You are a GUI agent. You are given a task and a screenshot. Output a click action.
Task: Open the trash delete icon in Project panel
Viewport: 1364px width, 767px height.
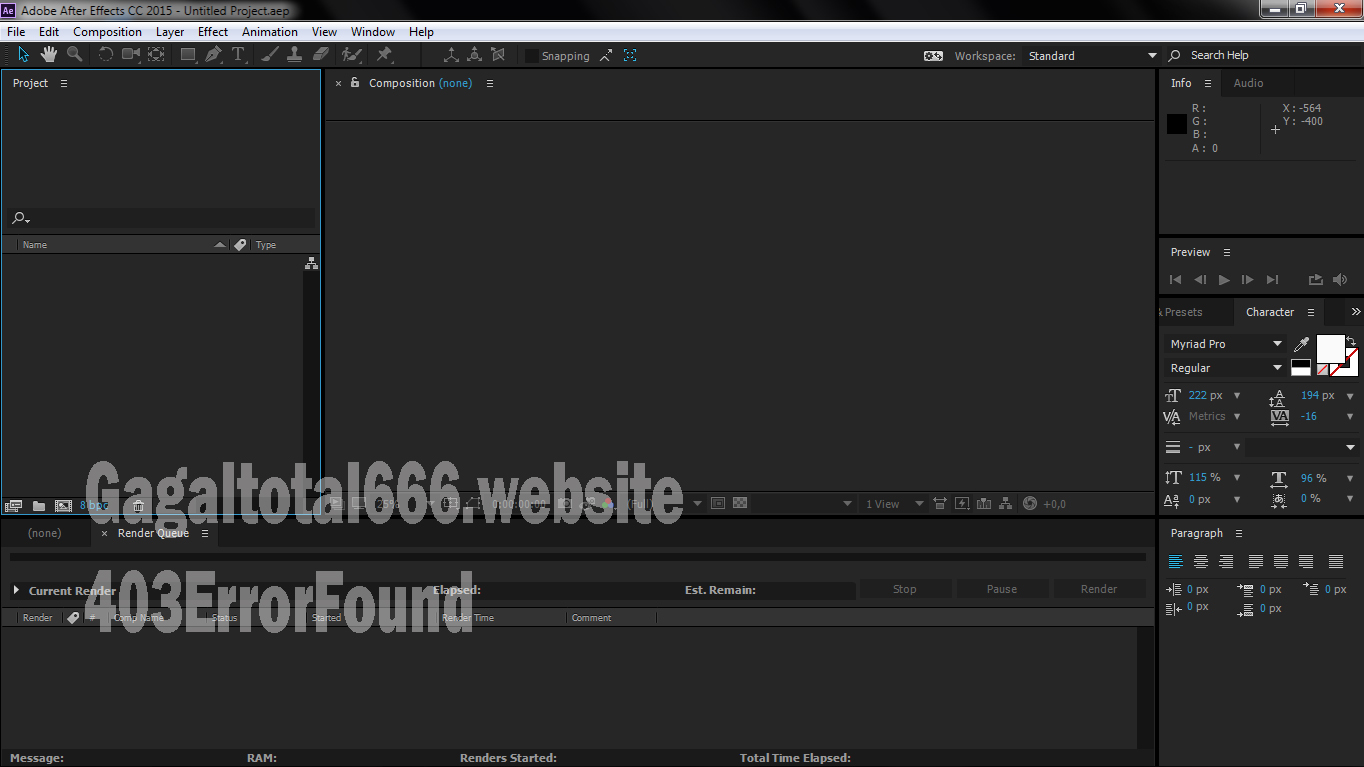point(138,505)
